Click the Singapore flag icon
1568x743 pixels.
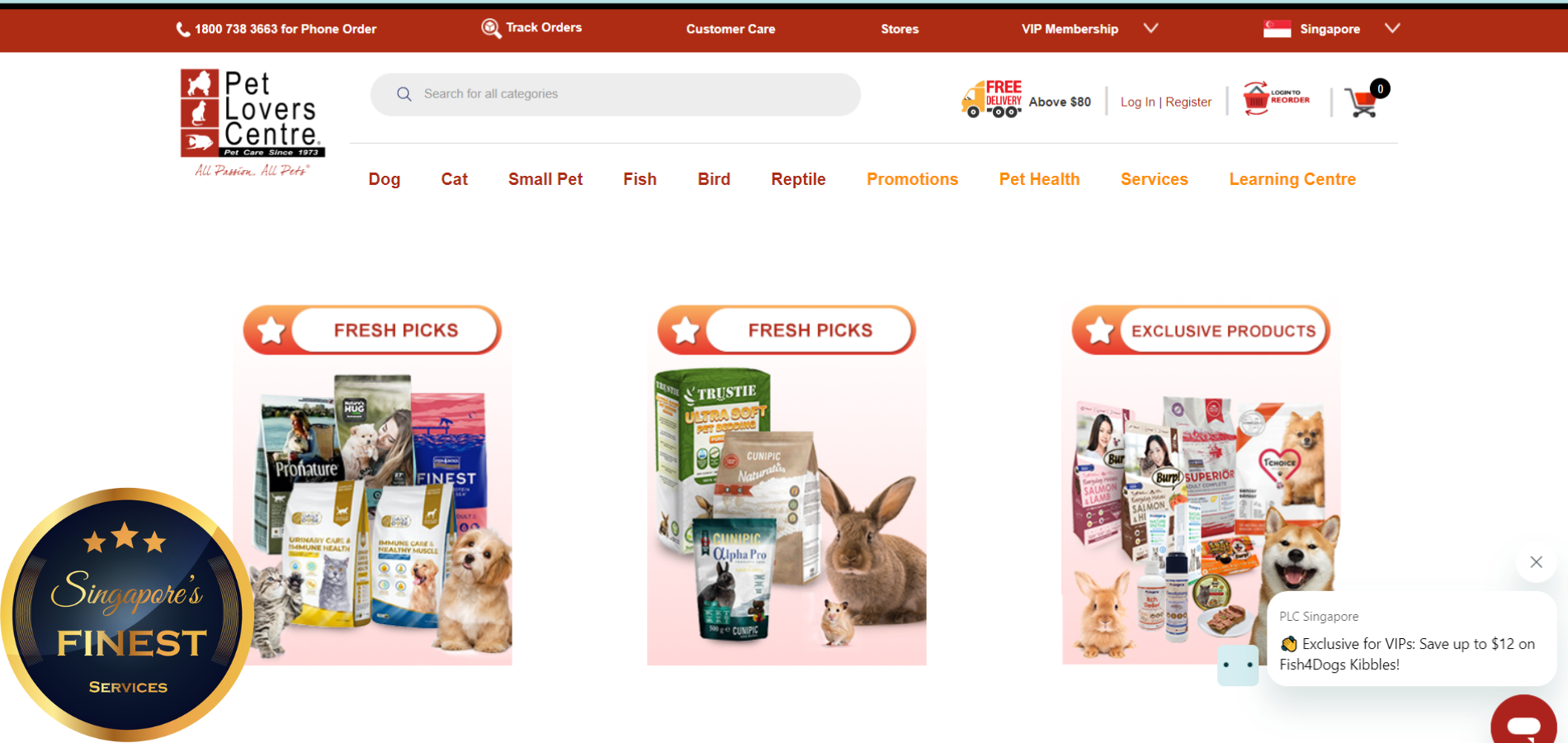(x=1277, y=29)
